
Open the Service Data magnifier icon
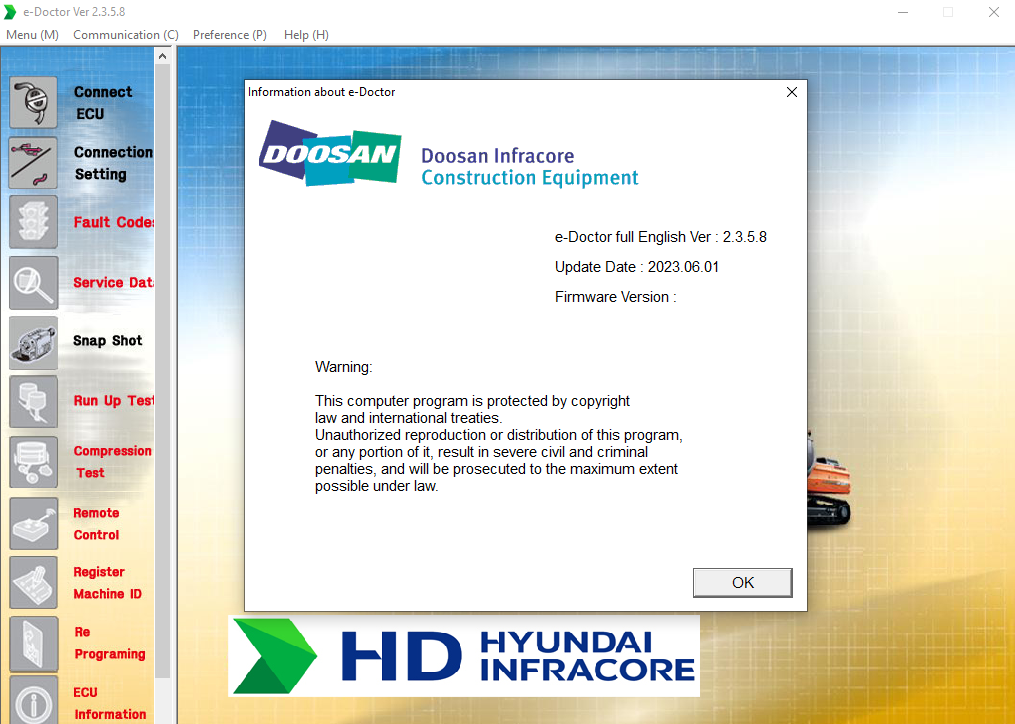(x=34, y=282)
